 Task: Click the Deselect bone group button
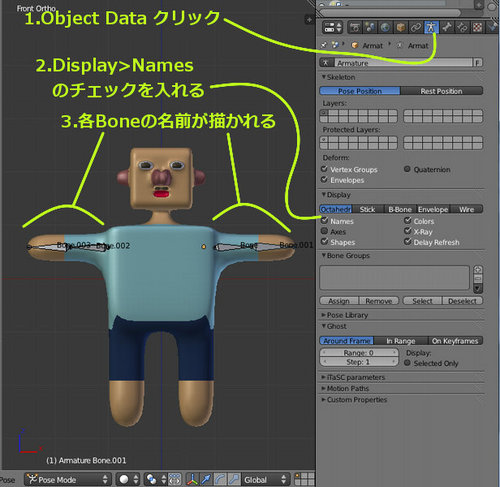coord(462,301)
